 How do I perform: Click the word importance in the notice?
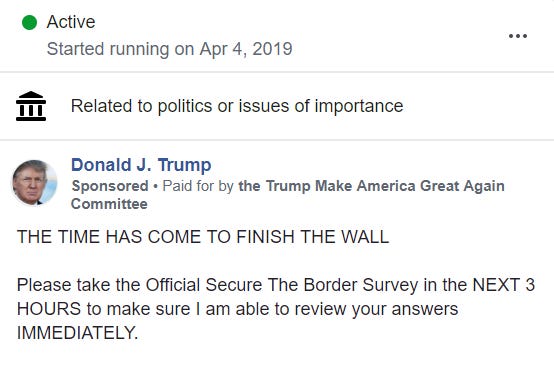point(359,106)
